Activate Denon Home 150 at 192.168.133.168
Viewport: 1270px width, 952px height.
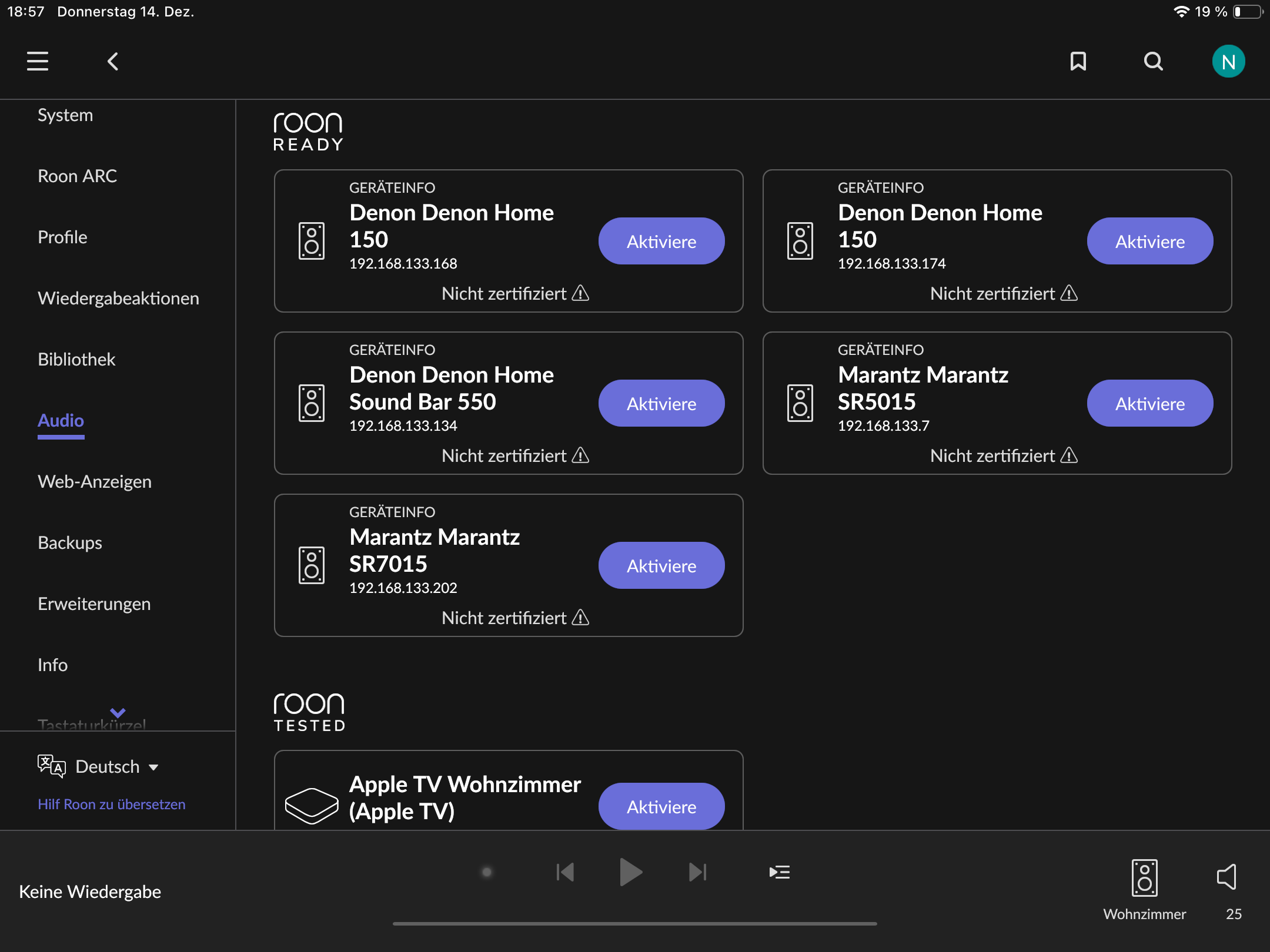click(x=661, y=241)
